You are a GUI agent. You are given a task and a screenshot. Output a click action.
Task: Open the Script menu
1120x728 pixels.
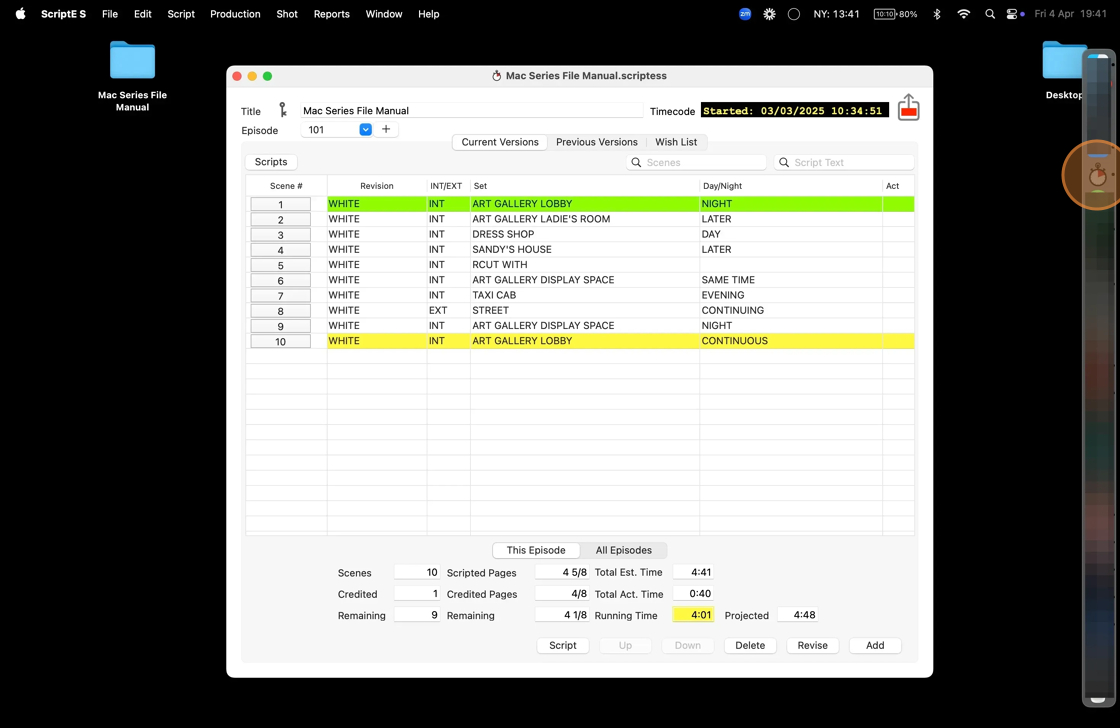point(181,14)
